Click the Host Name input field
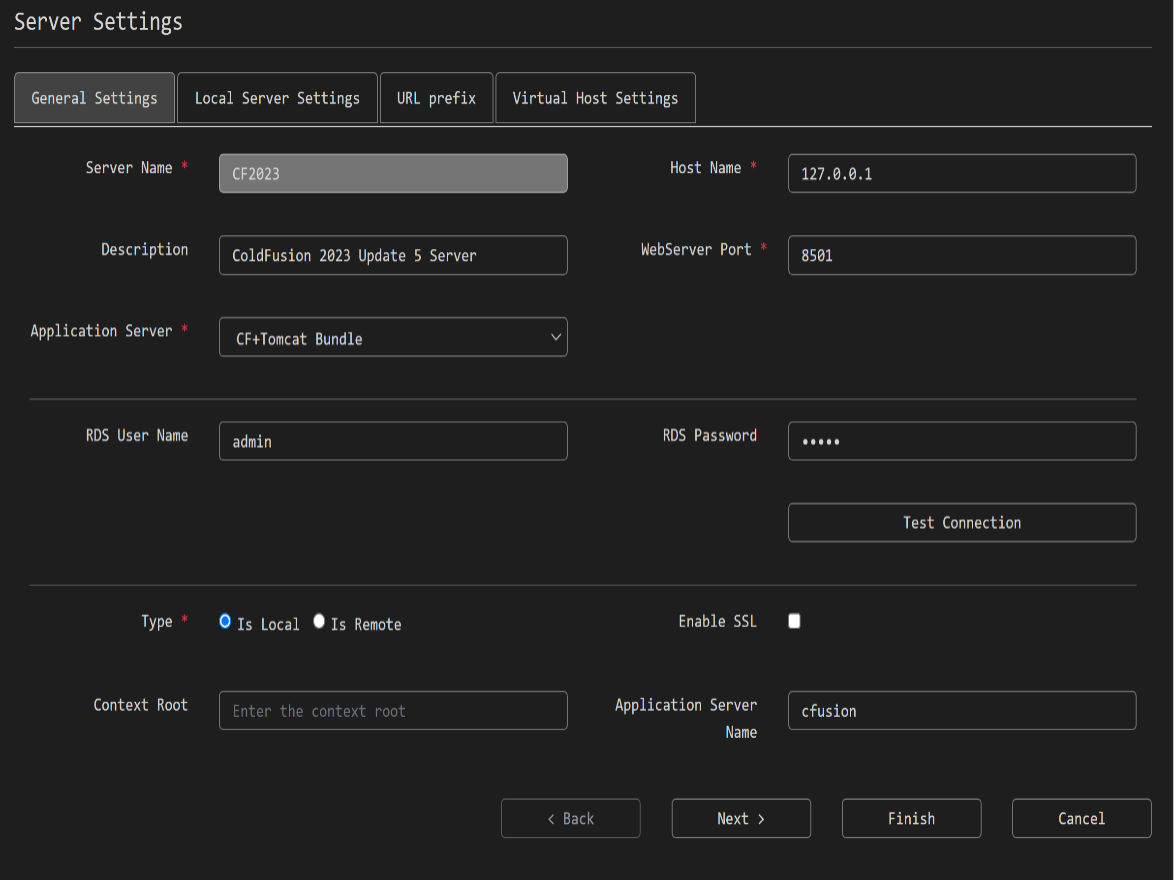This screenshot has height=880, width=1176. pos(962,173)
